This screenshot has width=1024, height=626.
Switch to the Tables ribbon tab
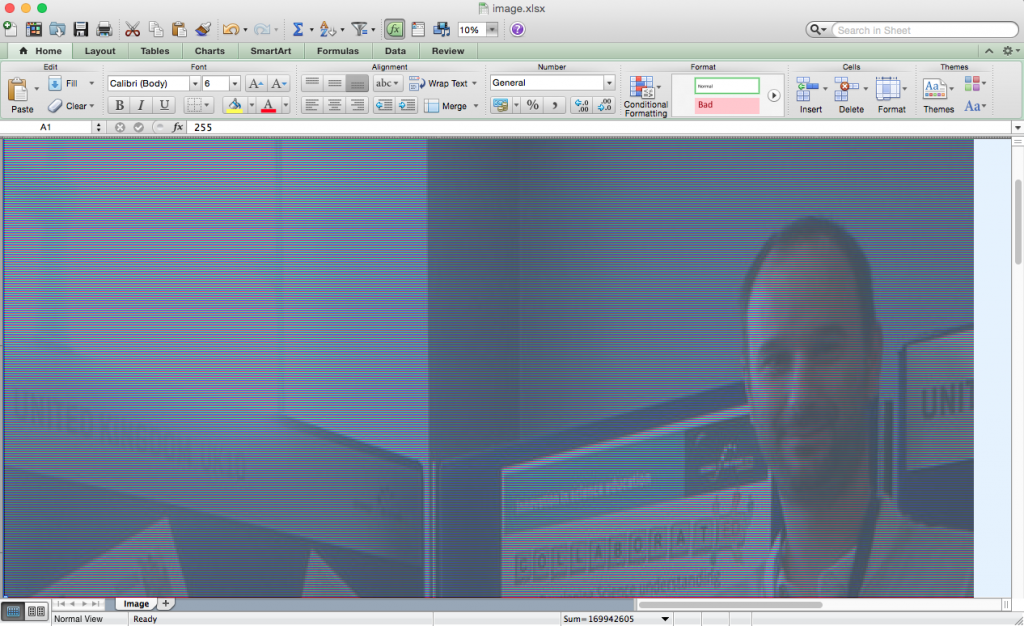click(155, 51)
